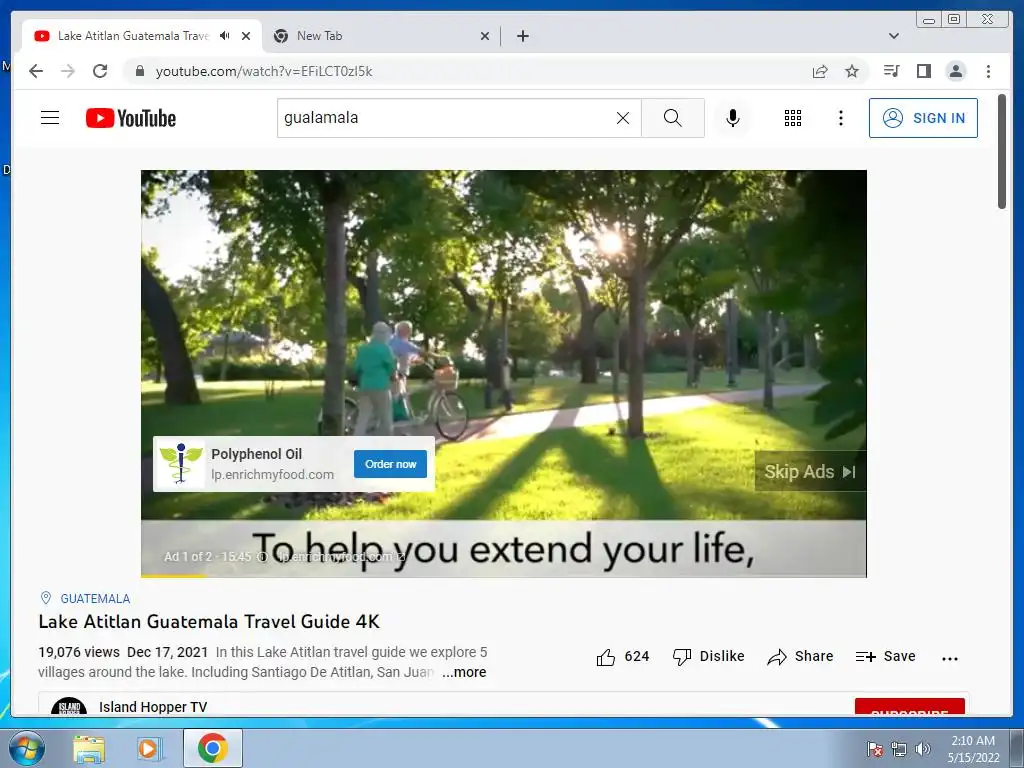Open a new tab with plus button
Viewport: 1024px width, 768px height.
[522, 36]
